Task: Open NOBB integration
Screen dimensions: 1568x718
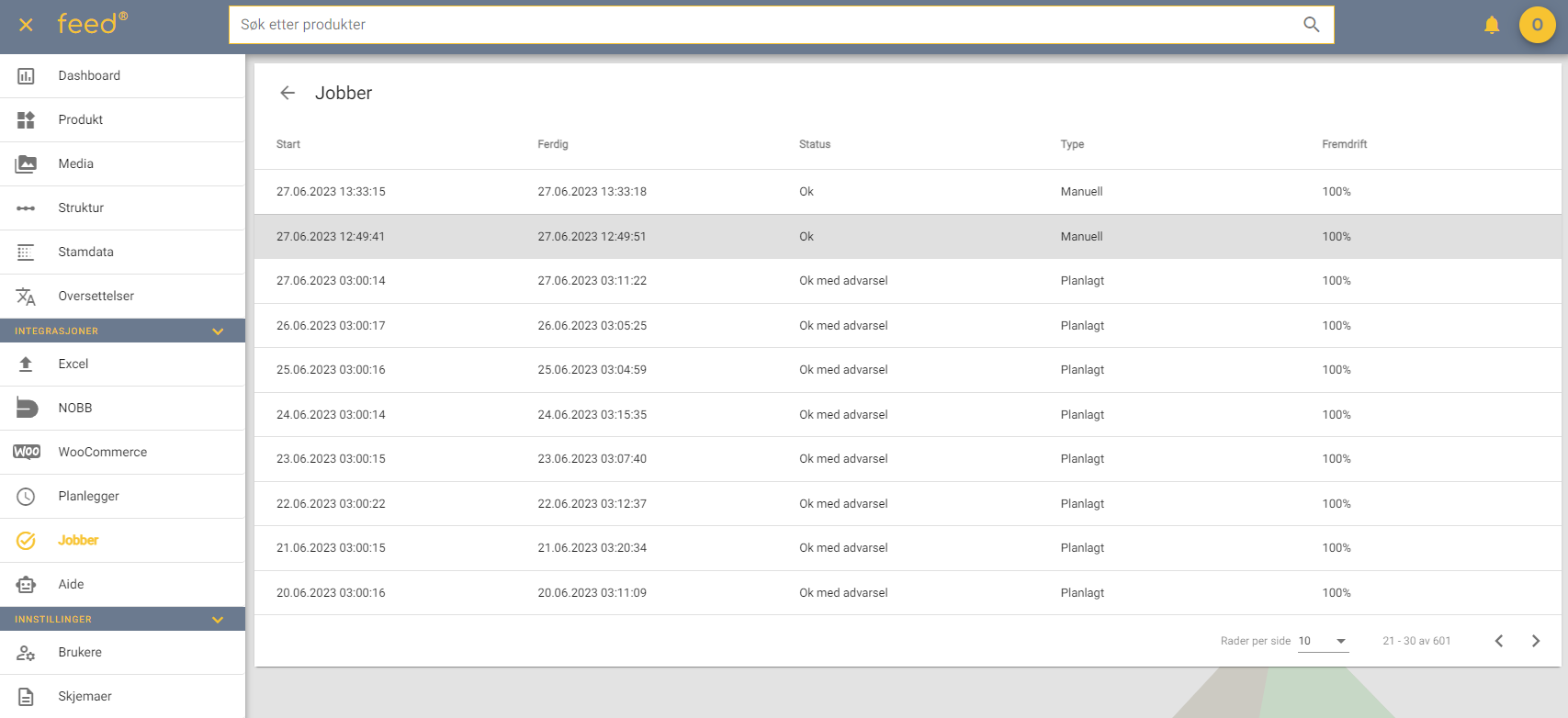Action: tap(122, 409)
